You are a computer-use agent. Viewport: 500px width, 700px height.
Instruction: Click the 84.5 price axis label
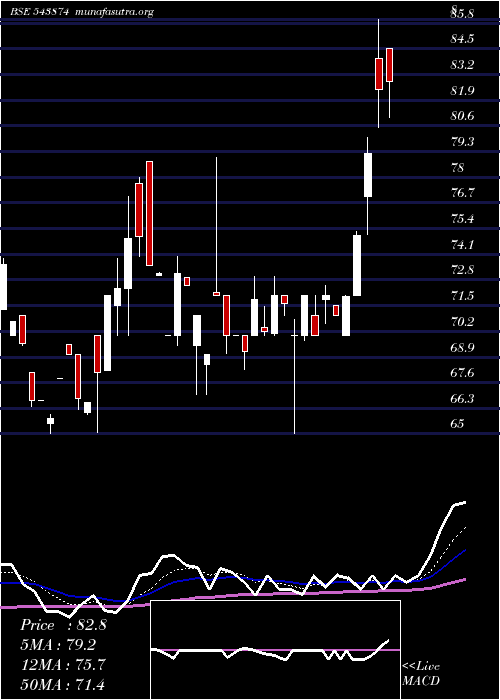462,39
